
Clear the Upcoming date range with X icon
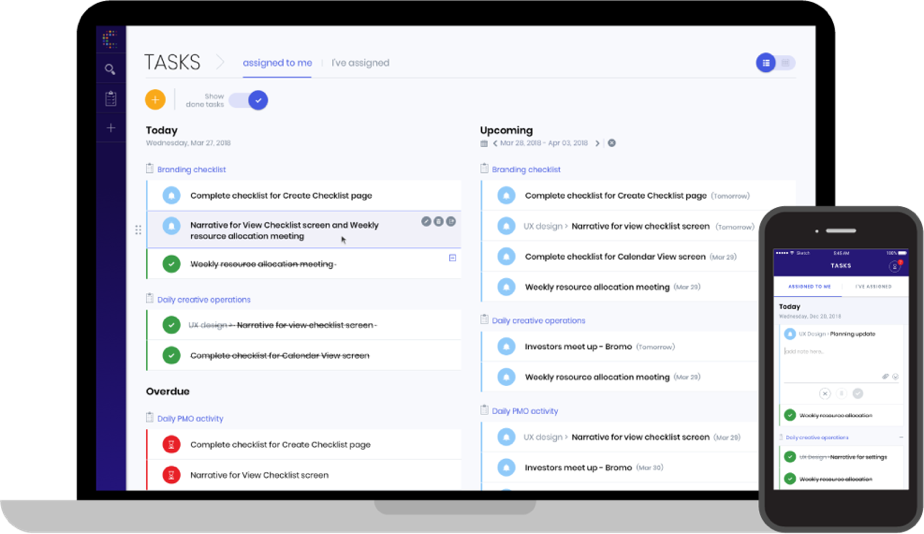click(612, 143)
